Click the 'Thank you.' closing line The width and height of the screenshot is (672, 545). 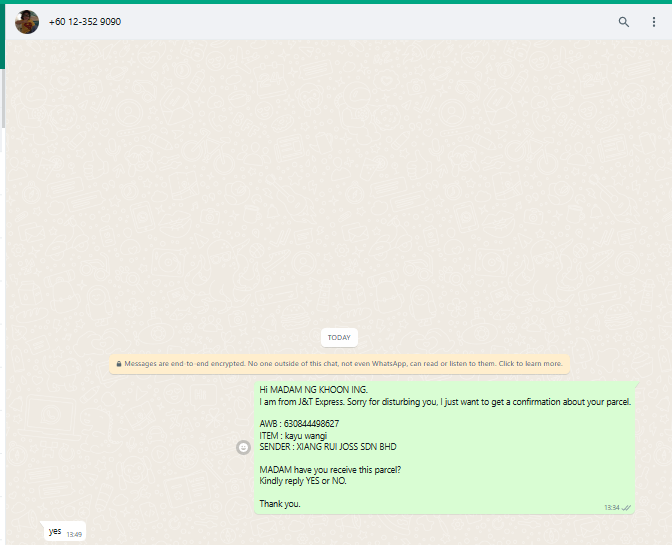click(x=280, y=504)
